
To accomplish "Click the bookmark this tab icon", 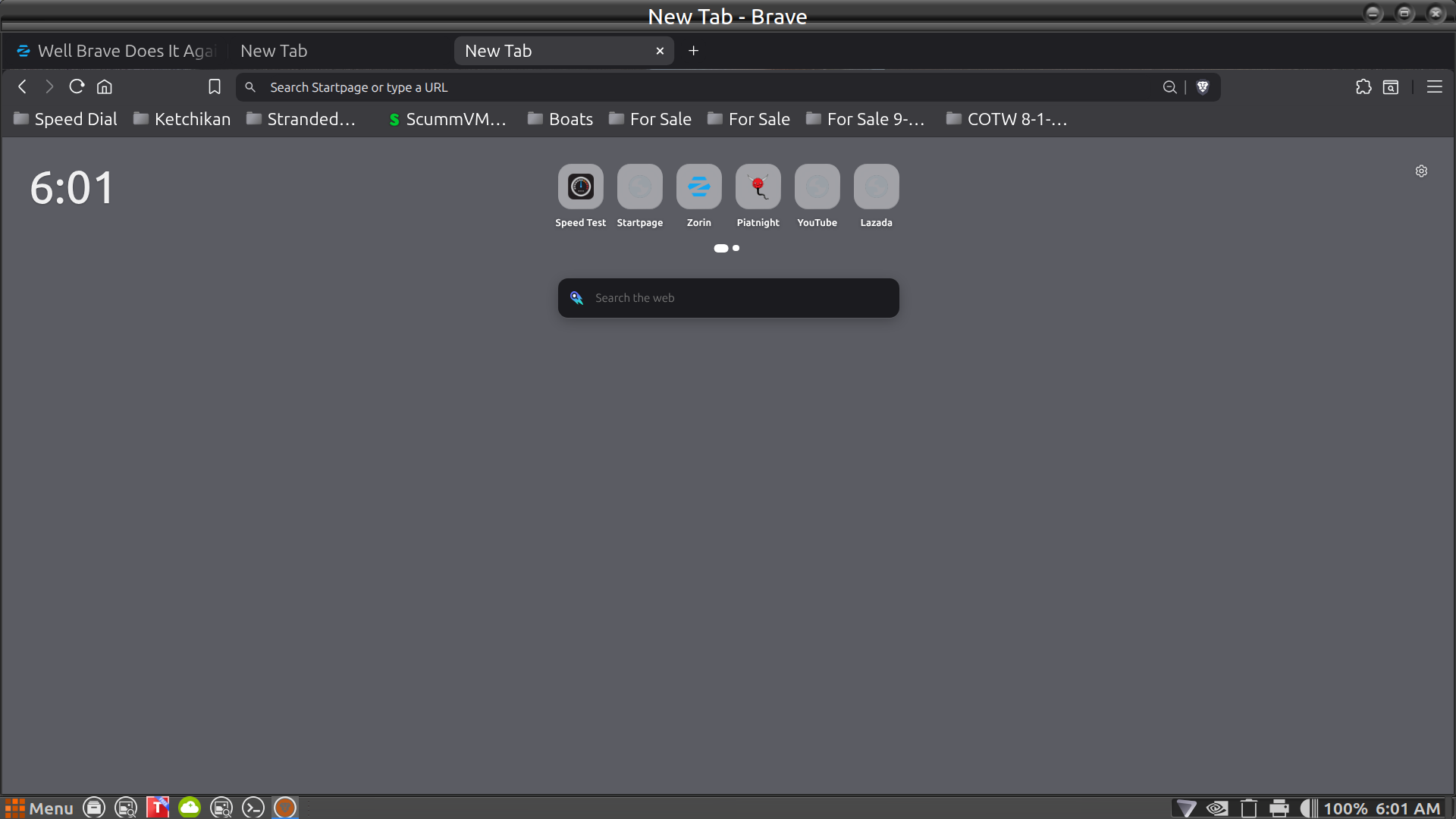I will click(215, 87).
